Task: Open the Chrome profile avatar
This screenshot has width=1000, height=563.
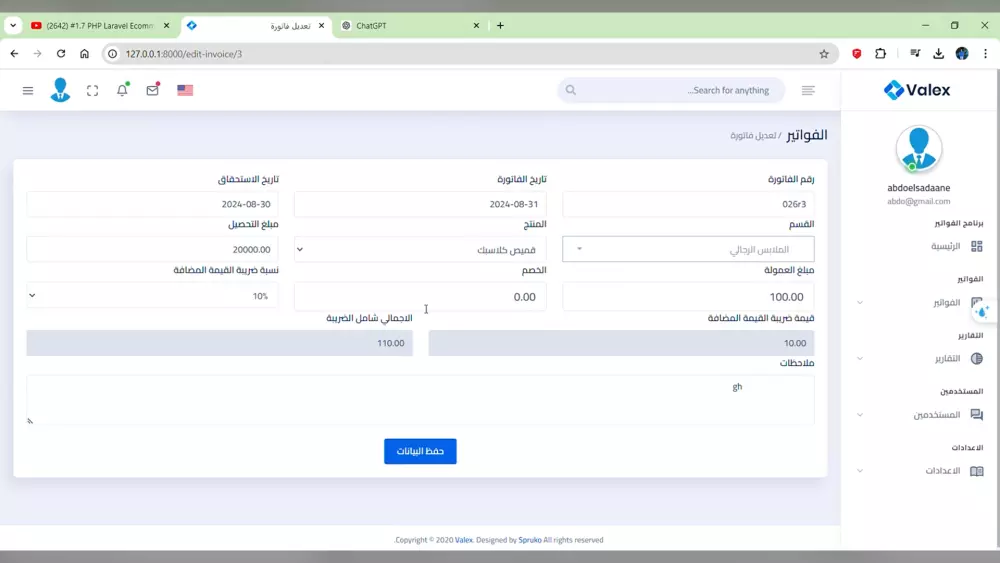Action: pos(962,54)
